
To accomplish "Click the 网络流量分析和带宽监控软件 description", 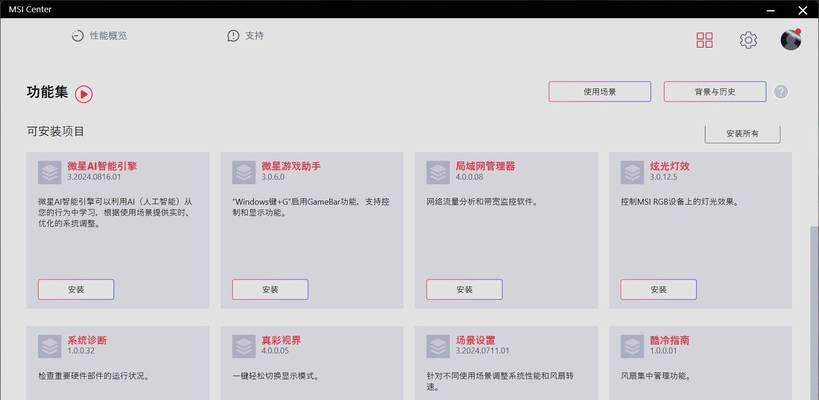I will pos(482,201).
